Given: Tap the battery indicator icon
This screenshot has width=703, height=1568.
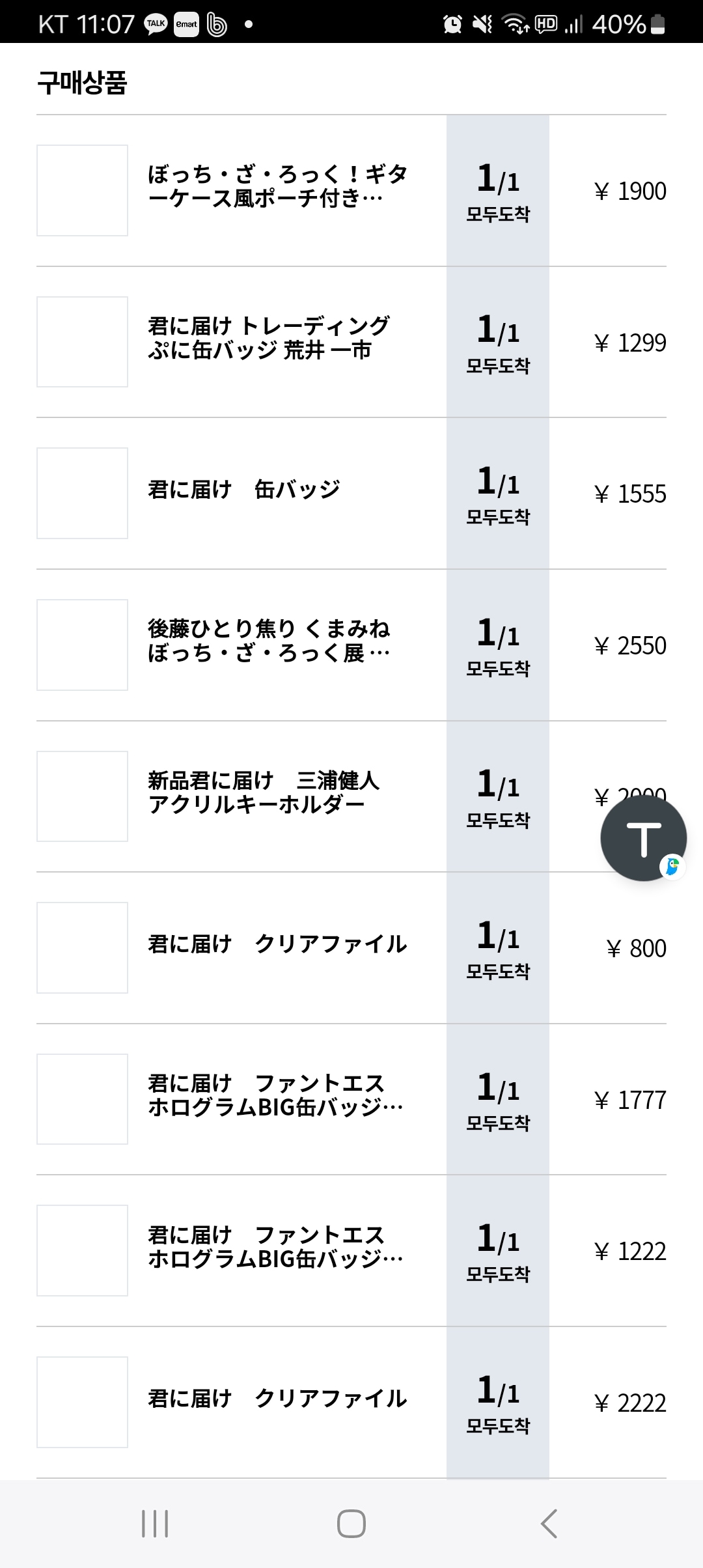Looking at the screenshot, I should coord(658,24).
